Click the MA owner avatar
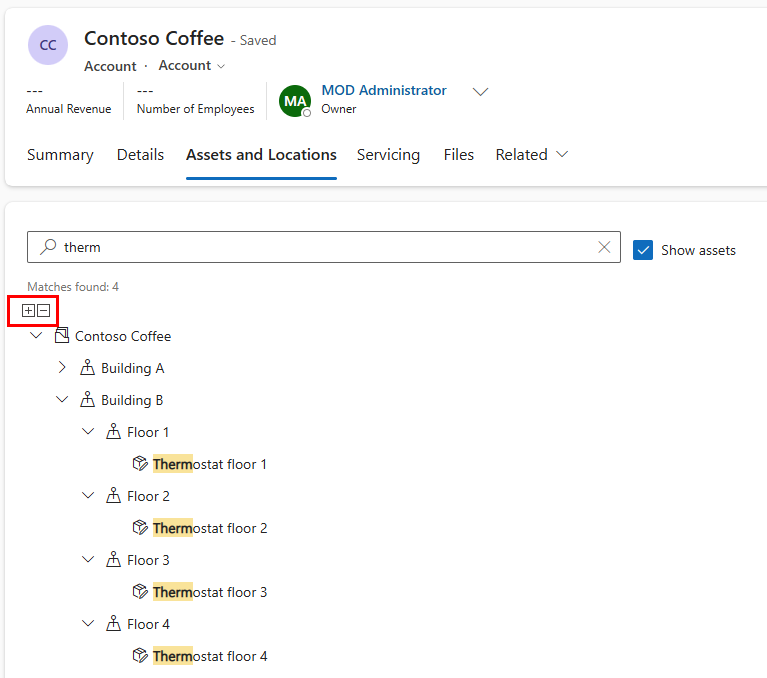 point(295,101)
